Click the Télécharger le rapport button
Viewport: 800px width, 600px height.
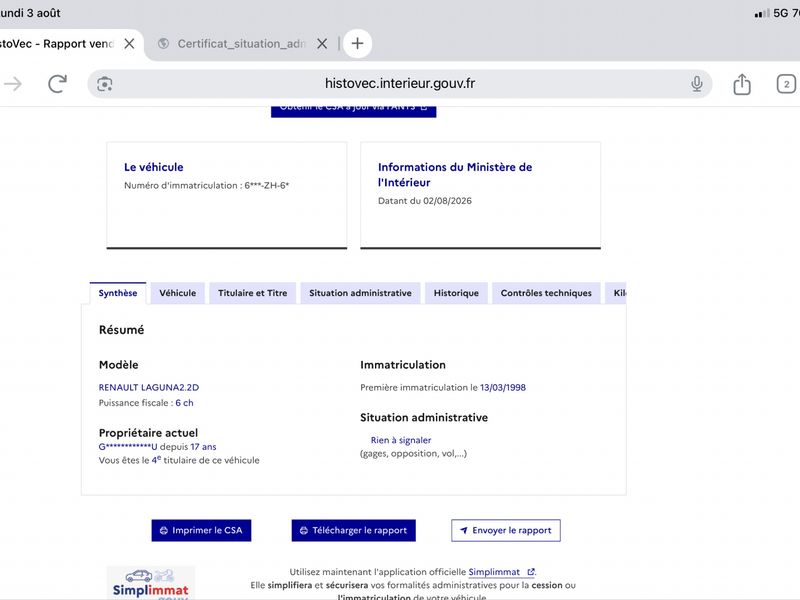coord(354,531)
